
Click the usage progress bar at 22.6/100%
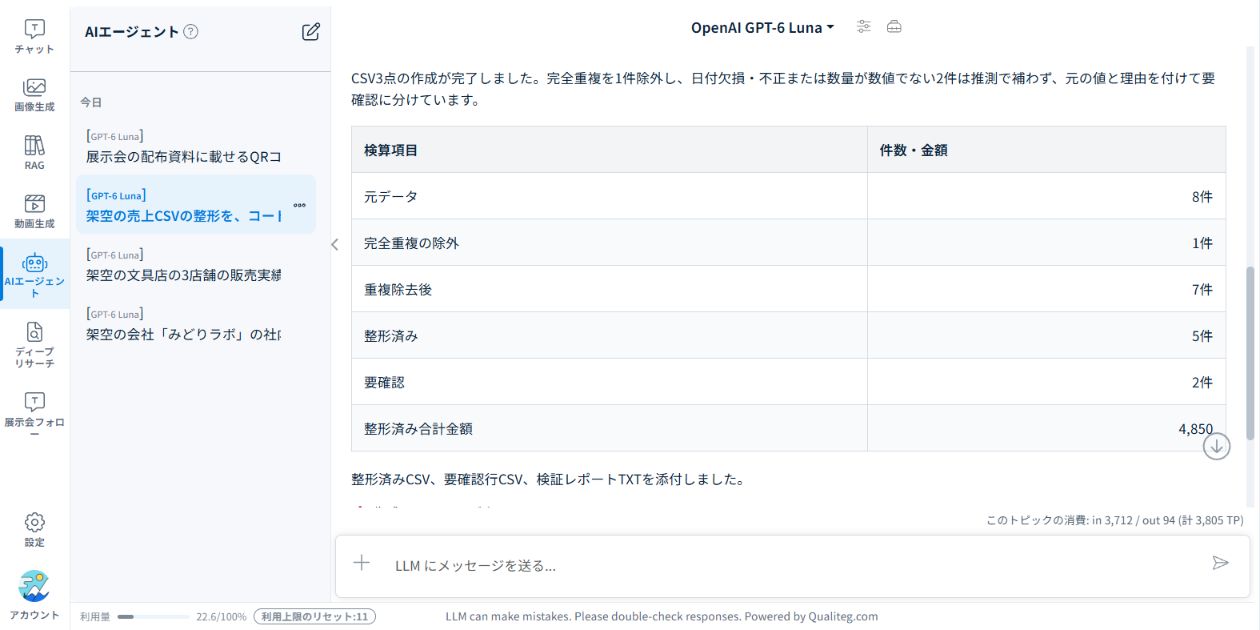coord(153,617)
